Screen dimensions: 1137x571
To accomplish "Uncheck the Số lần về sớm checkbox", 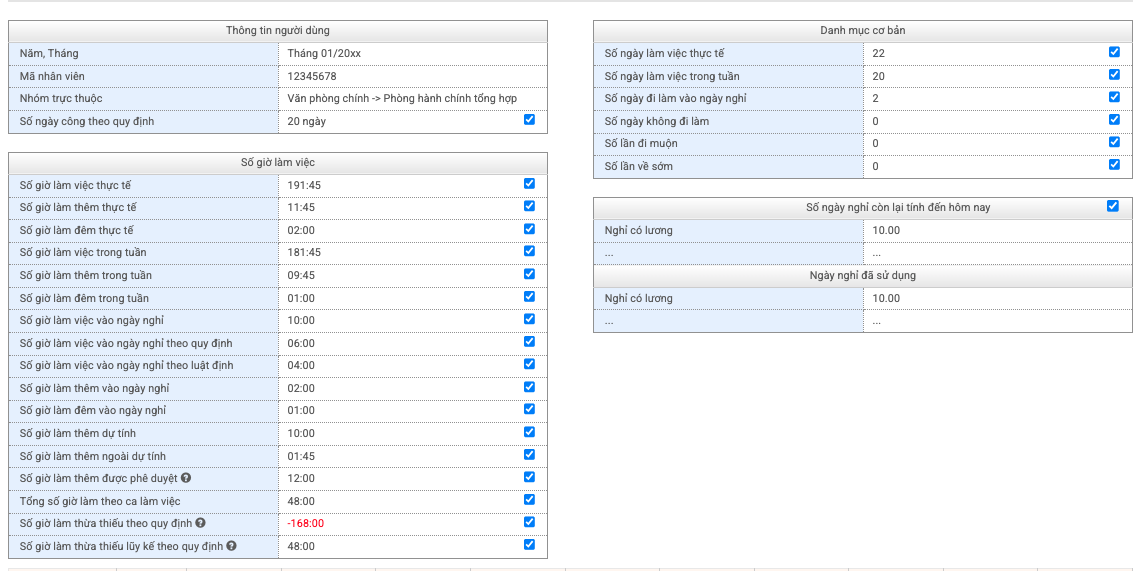I will [x=1114, y=164].
